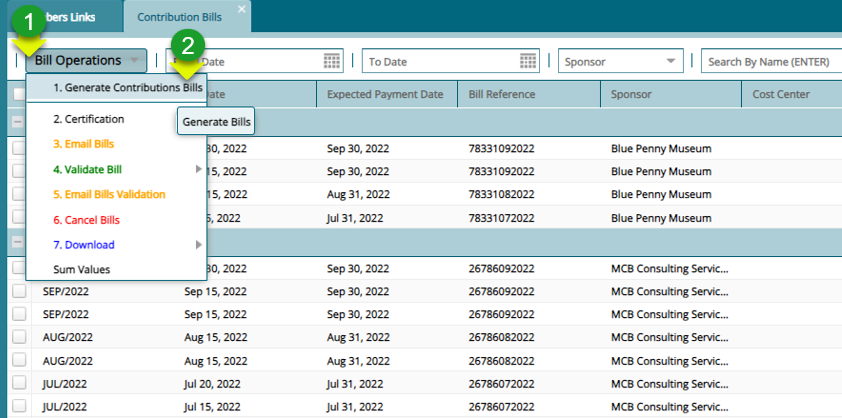Screen dimensions: 842x418
Task: Choose Certification from Bill Operations menu
Action: [116, 119]
